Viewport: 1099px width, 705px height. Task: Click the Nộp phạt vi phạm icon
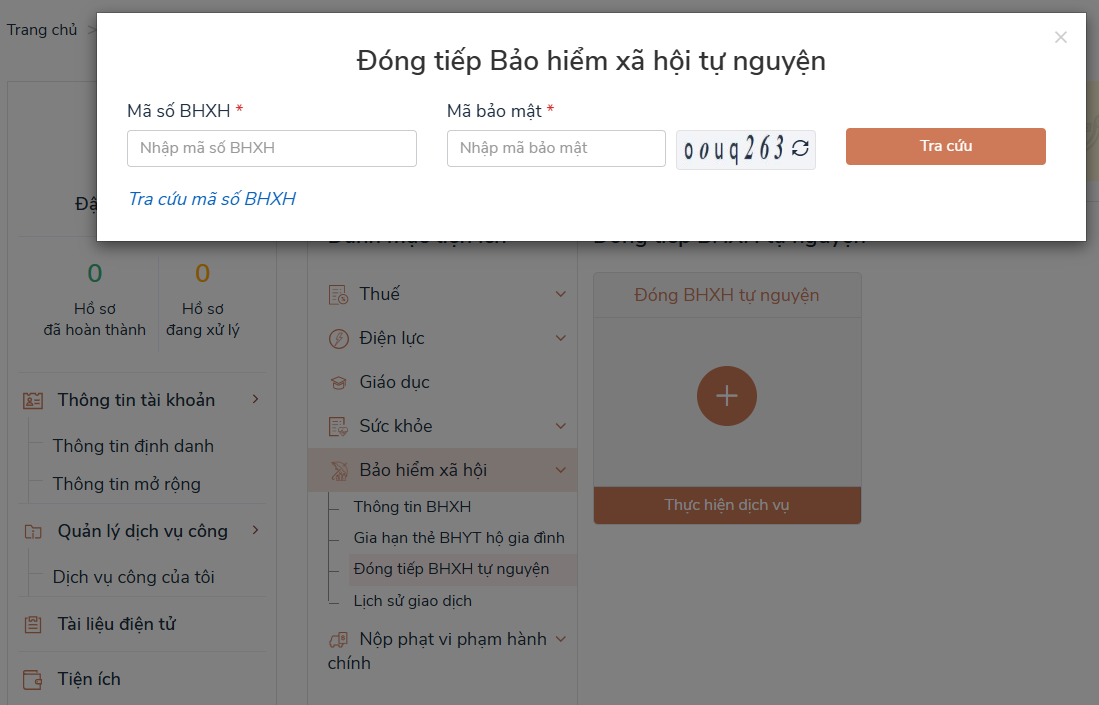pos(339,639)
